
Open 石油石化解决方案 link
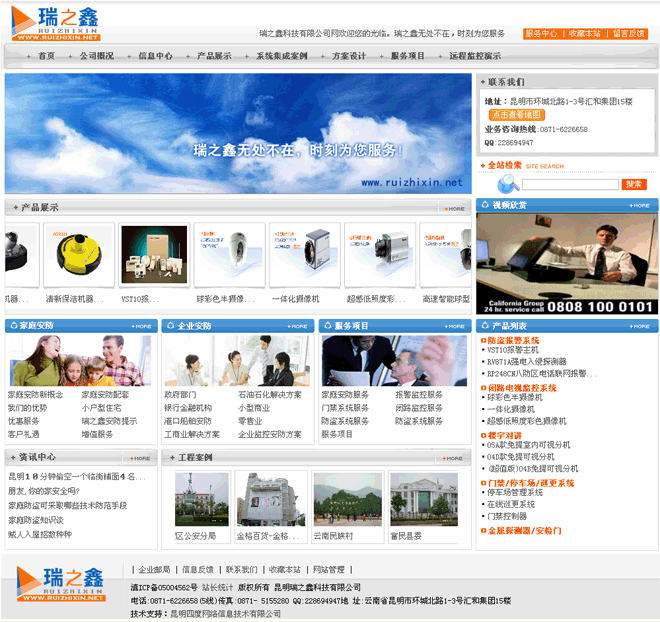coord(270,395)
